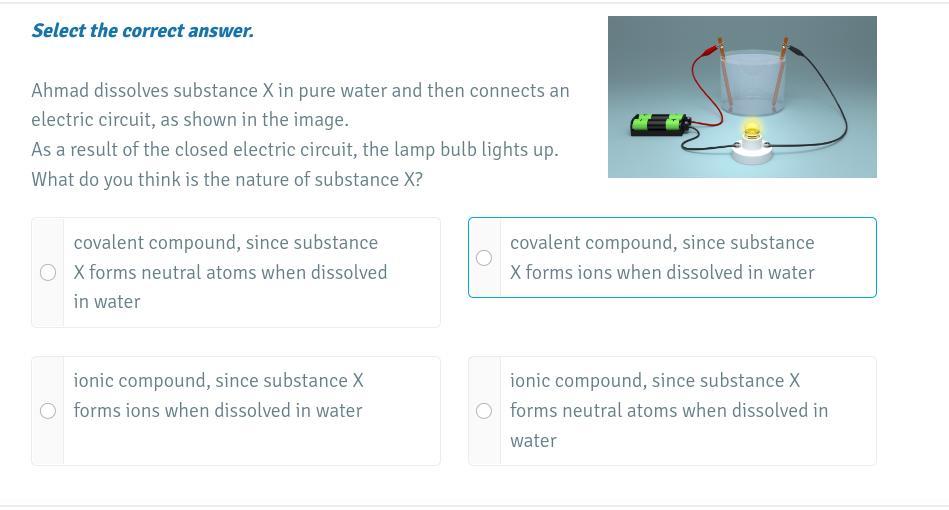Screen dimensions: 949x510
Task: Choose radio button for ionic compound forming neutral atoms
Action: 484,411
